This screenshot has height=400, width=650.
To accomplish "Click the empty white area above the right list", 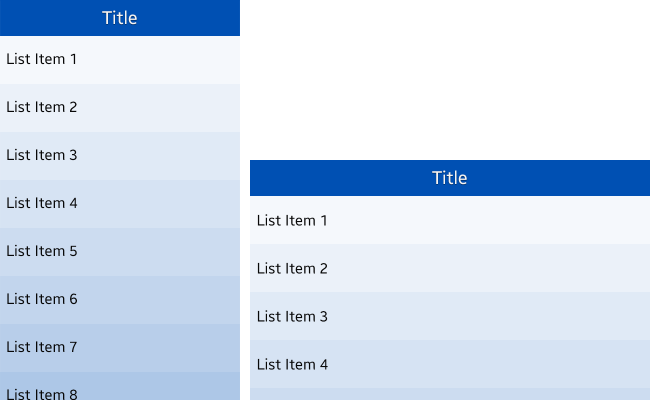I will click(450, 80).
